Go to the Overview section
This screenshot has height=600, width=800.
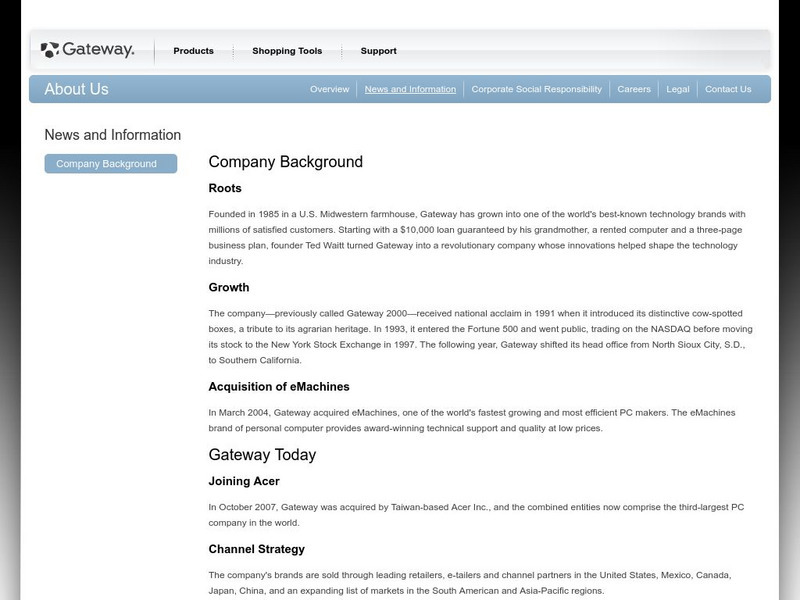(329, 89)
